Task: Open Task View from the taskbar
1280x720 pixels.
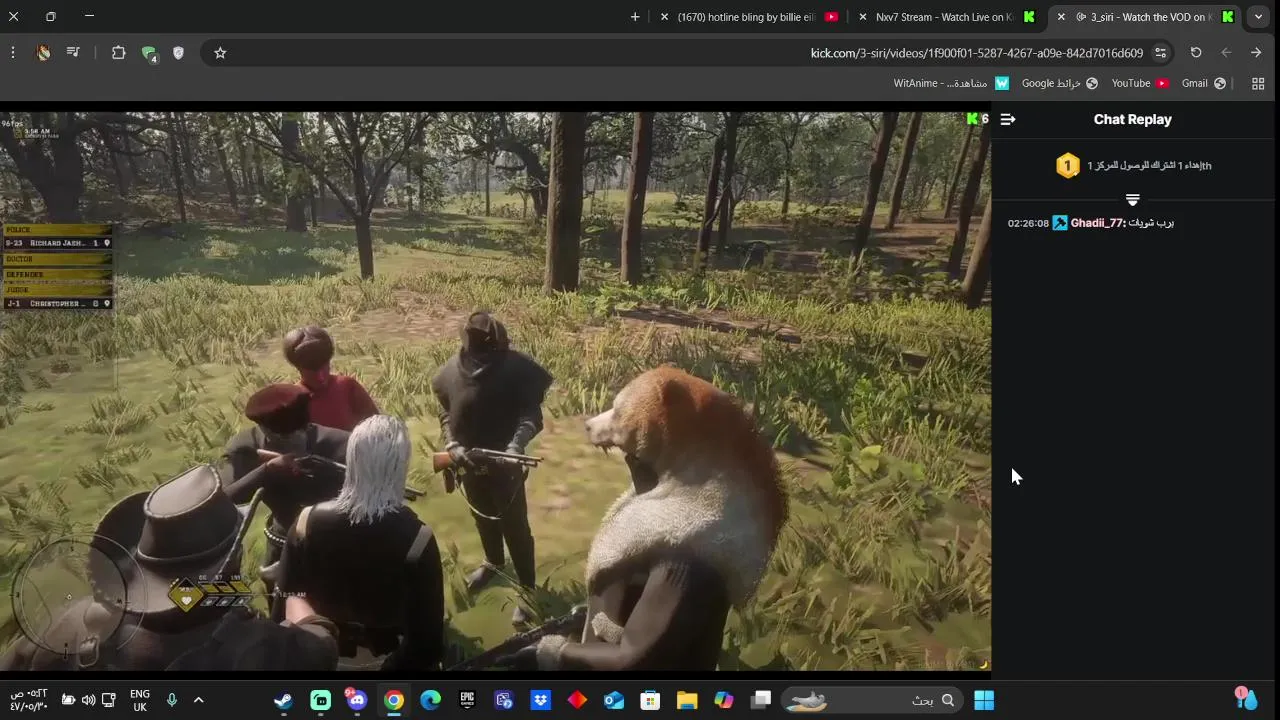Action: 761,700
